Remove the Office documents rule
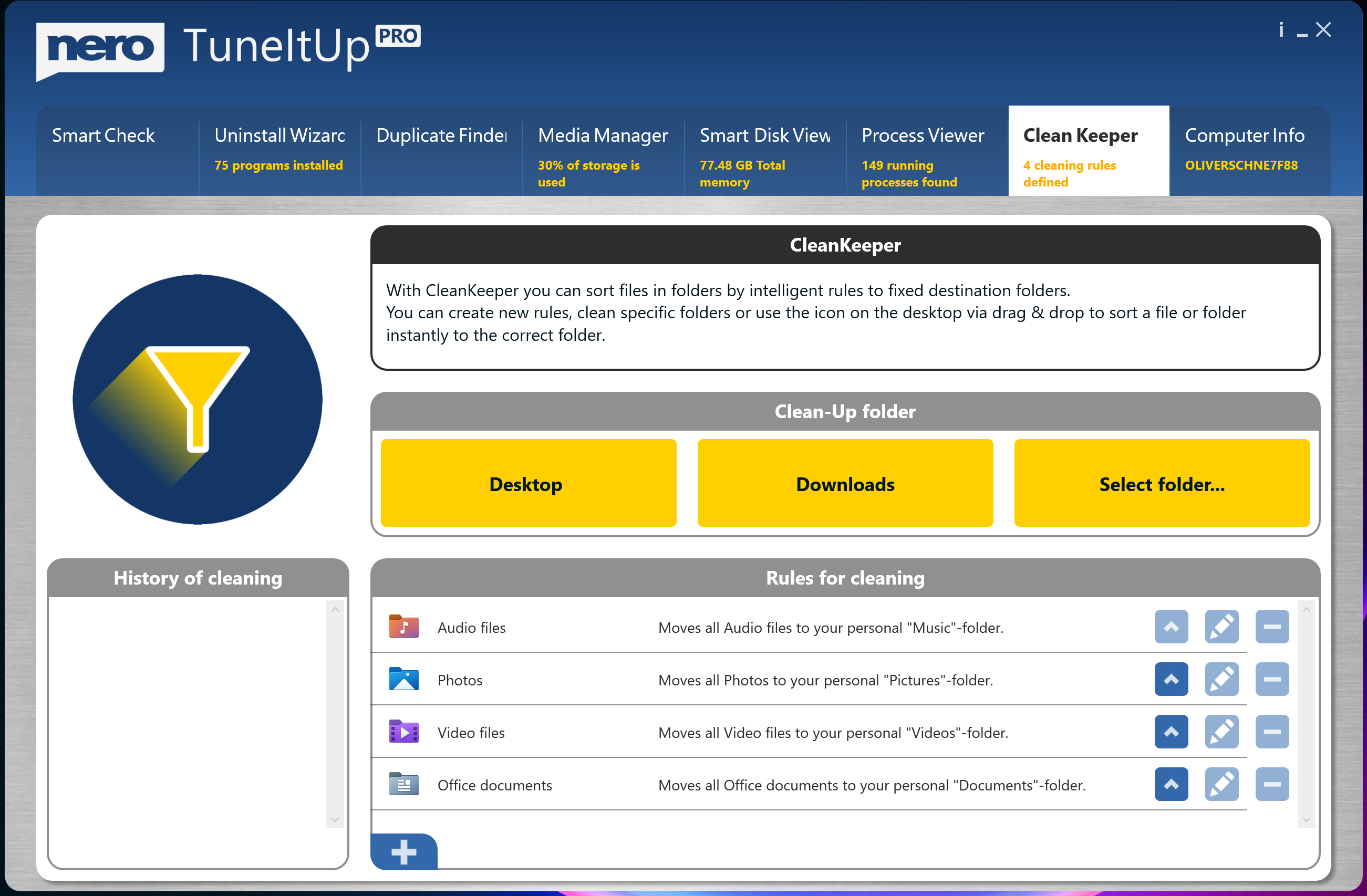Viewport: 1367px width, 896px height. pos(1272,785)
